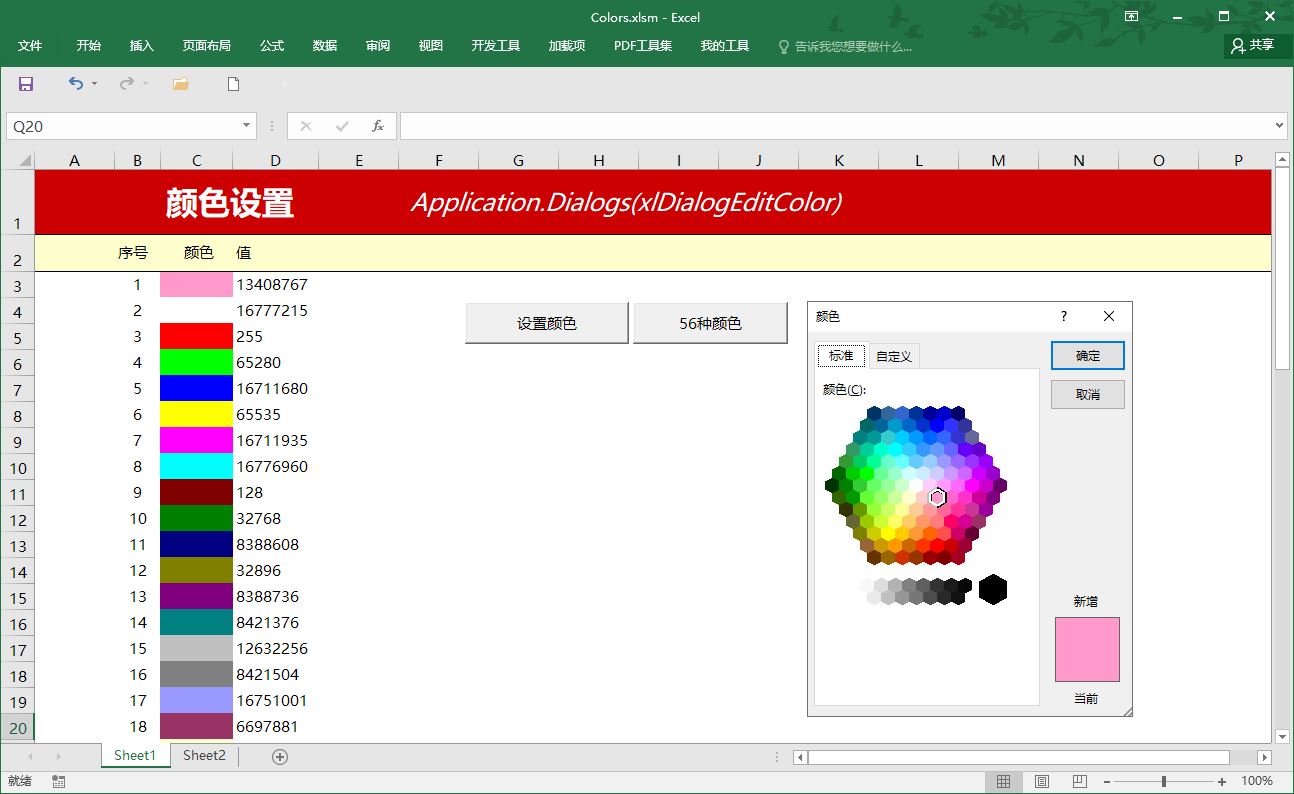Undo the last action

coord(74,84)
